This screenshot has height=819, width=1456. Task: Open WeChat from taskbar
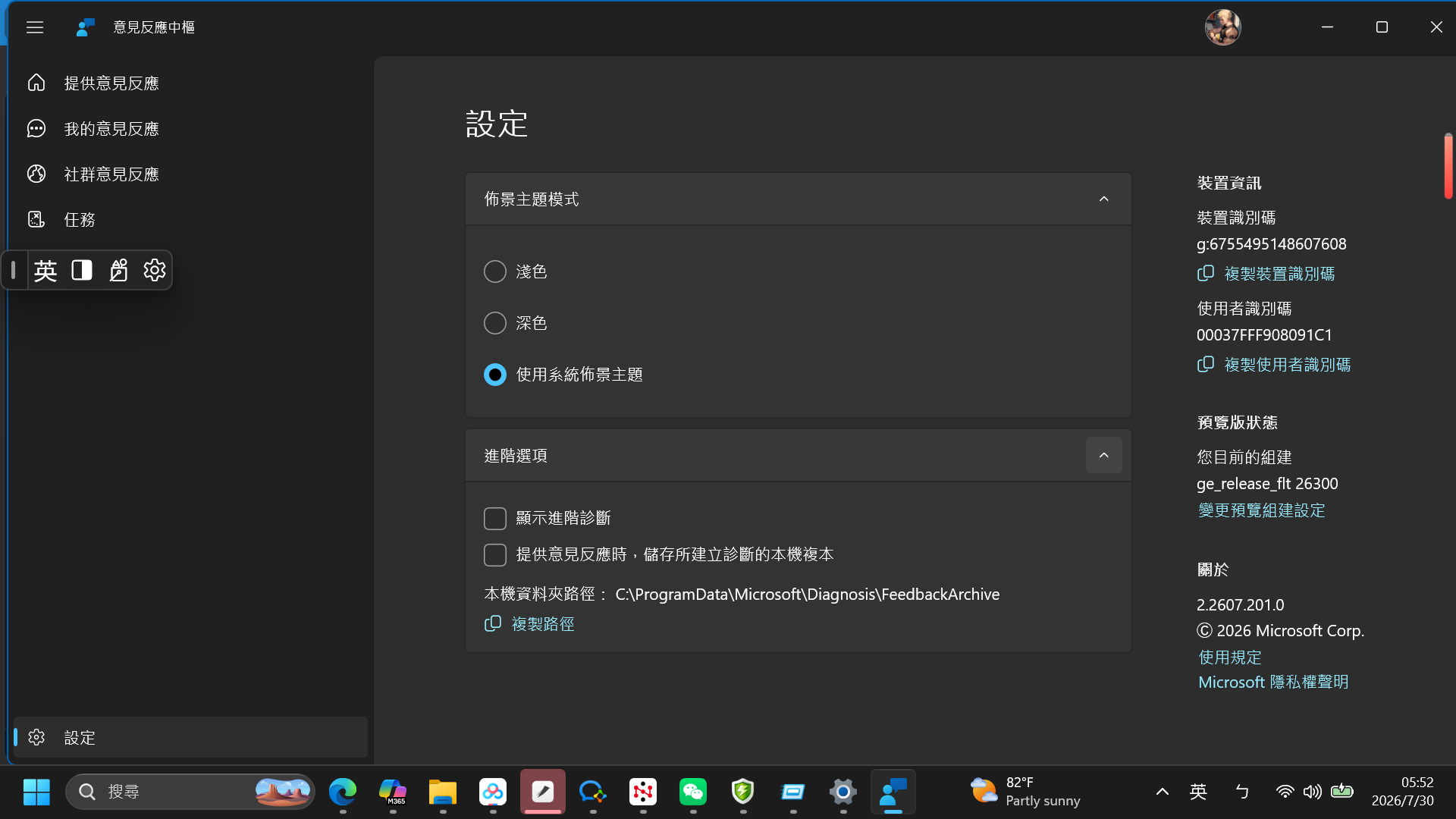point(693,792)
